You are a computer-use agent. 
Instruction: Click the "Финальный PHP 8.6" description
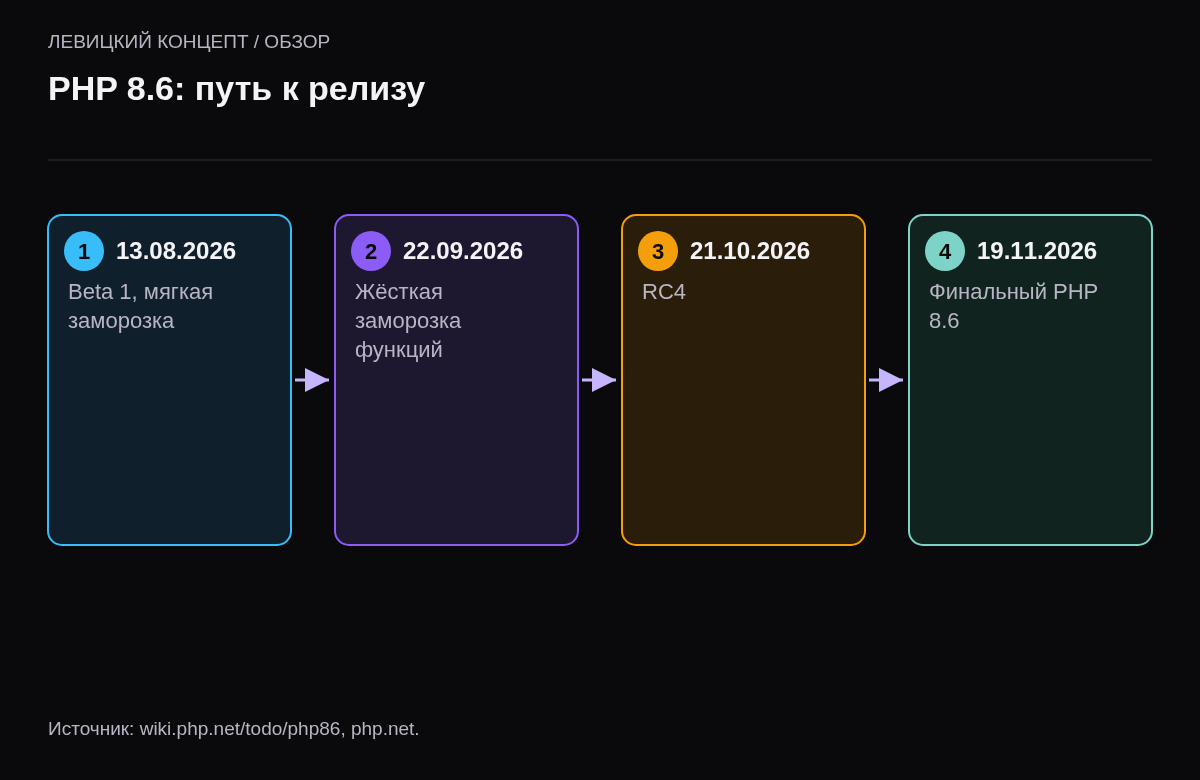coord(1013,306)
